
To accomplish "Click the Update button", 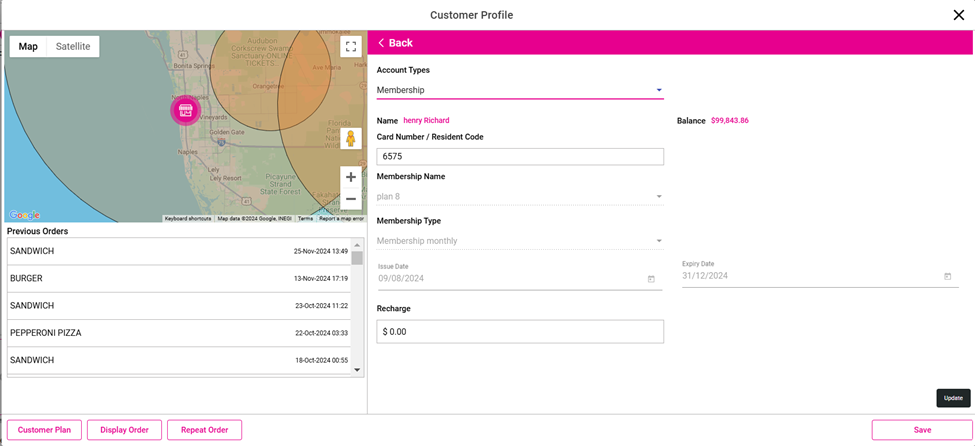I will (x=952, y=398).
